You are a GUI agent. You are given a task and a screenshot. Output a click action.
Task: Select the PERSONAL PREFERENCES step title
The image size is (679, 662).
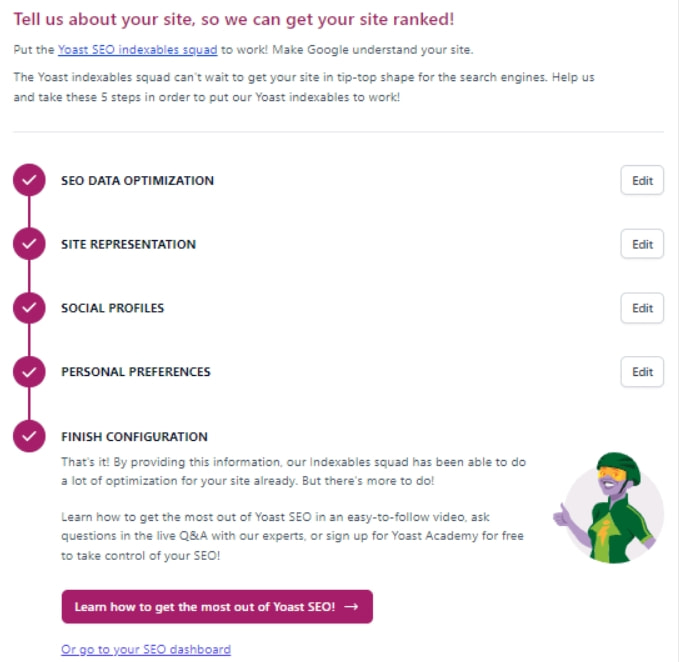click(135, 372)
